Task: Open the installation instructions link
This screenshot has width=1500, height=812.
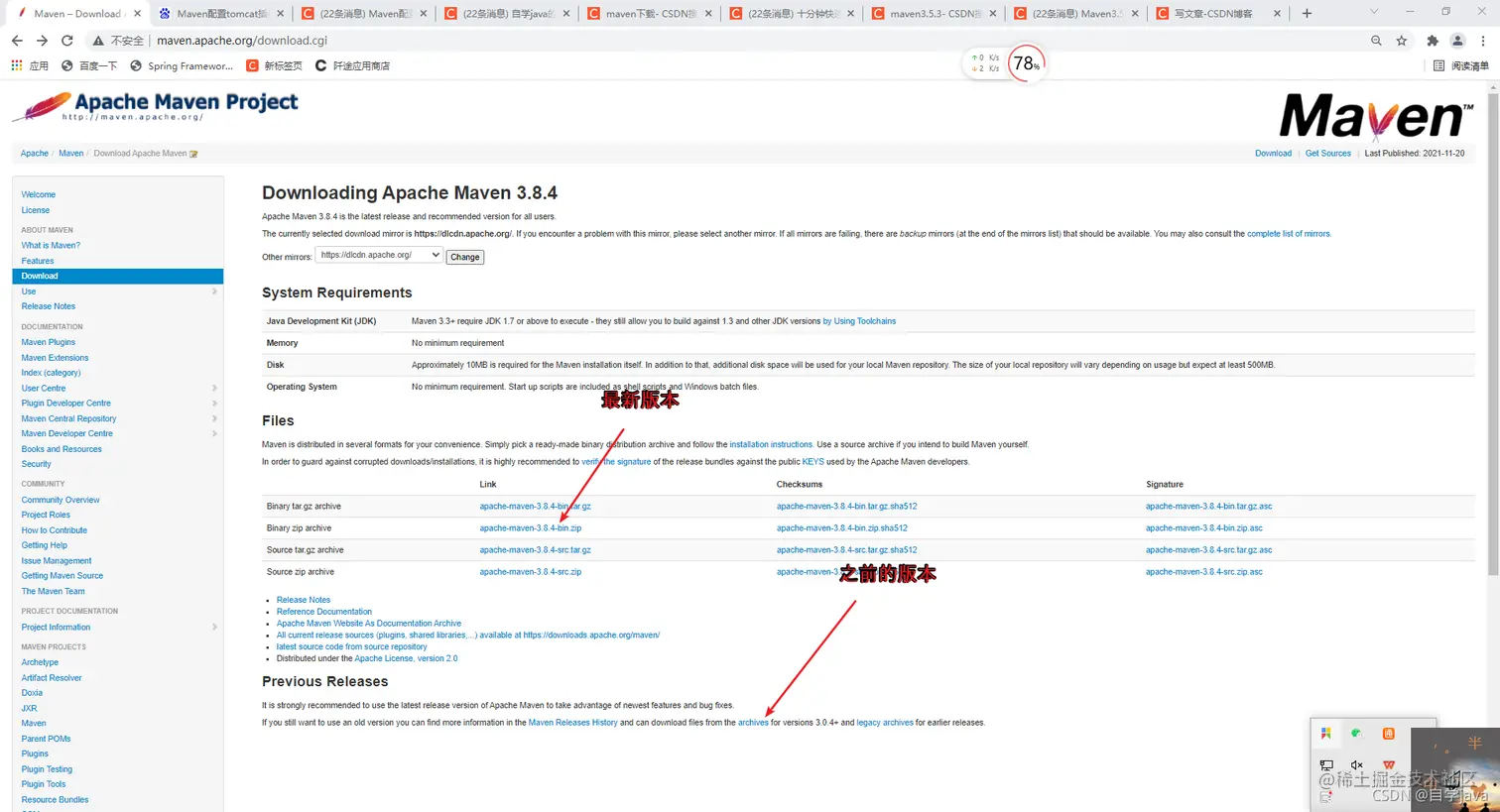Action: pos(771,445)
